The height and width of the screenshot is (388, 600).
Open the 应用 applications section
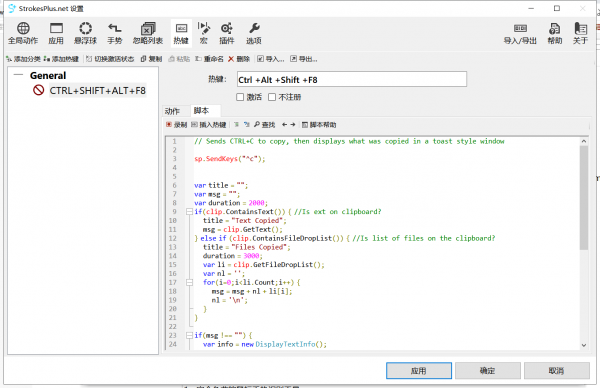(56, 33)
